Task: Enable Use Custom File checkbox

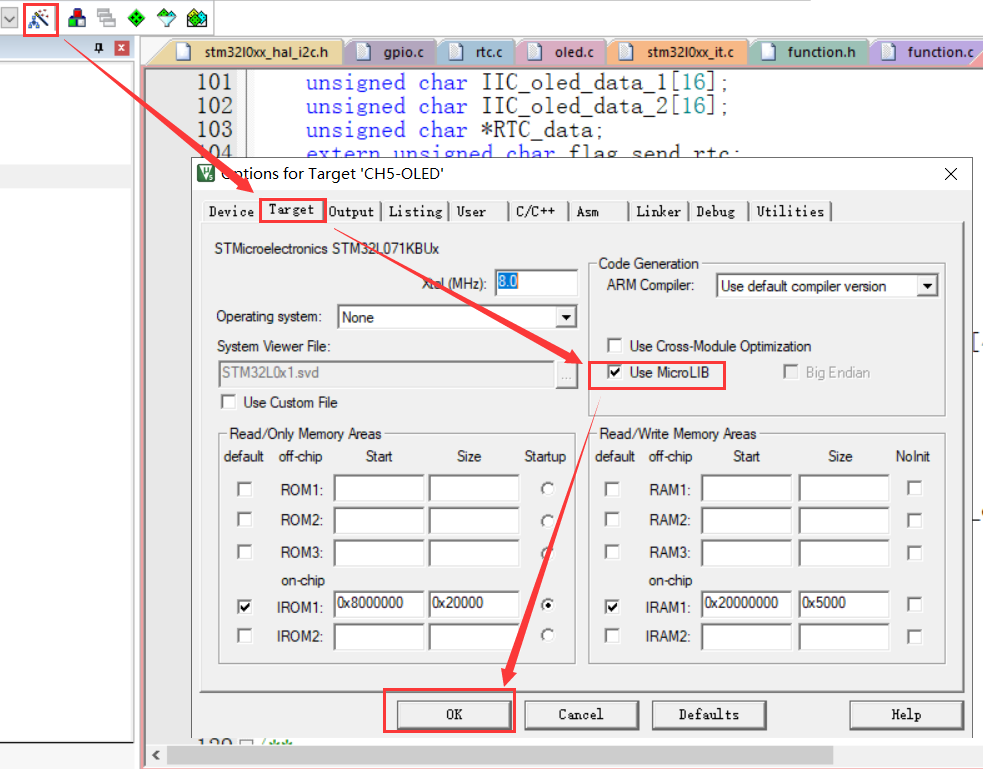Action: point(228,402)
